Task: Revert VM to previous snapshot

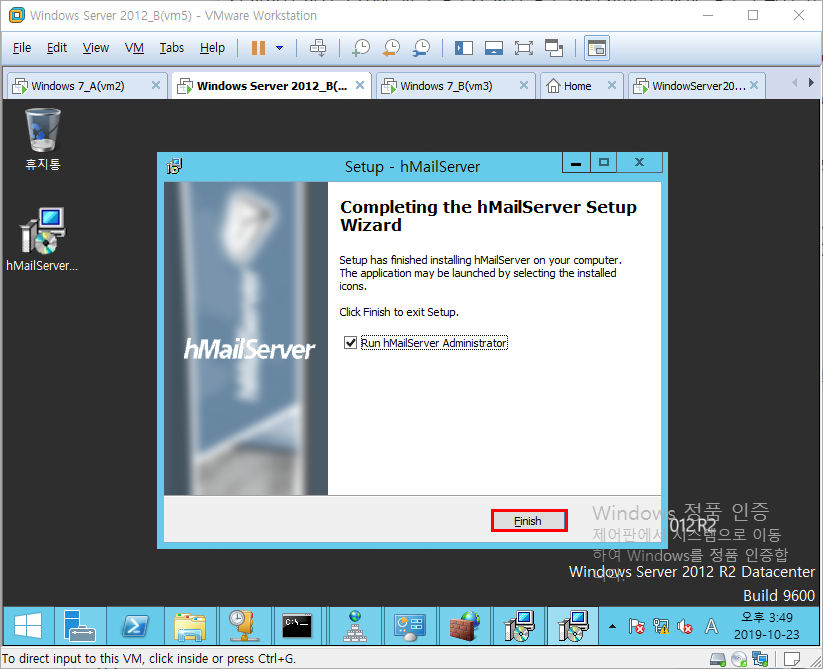Action: point(392,48)
